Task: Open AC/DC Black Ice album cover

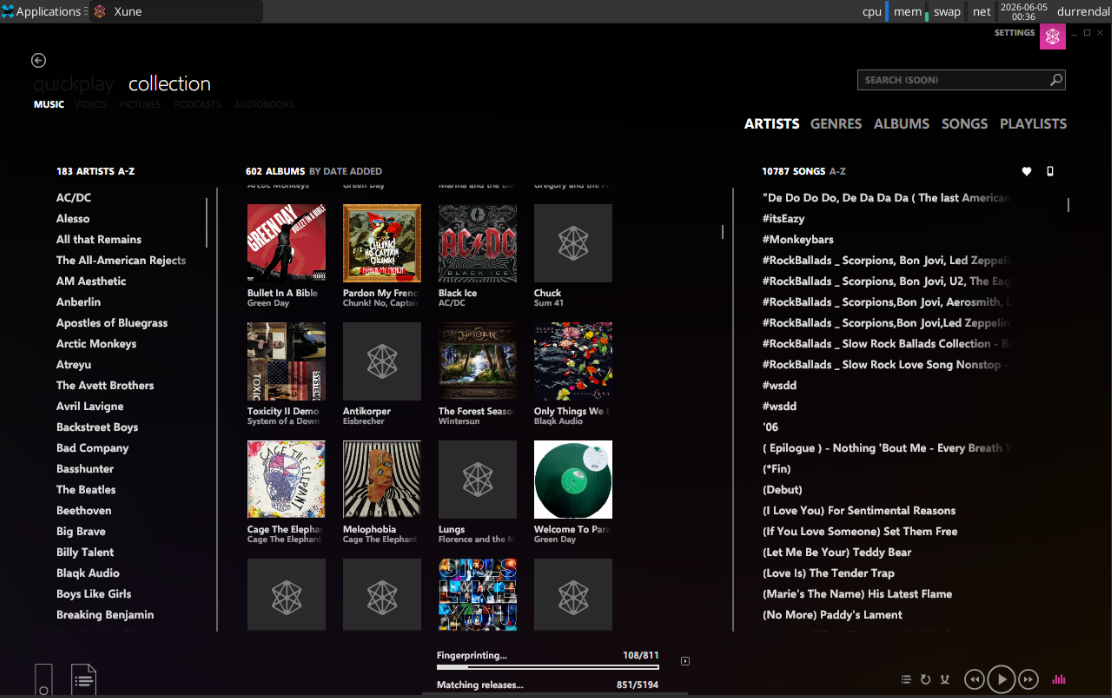Action: coord(477,243)
